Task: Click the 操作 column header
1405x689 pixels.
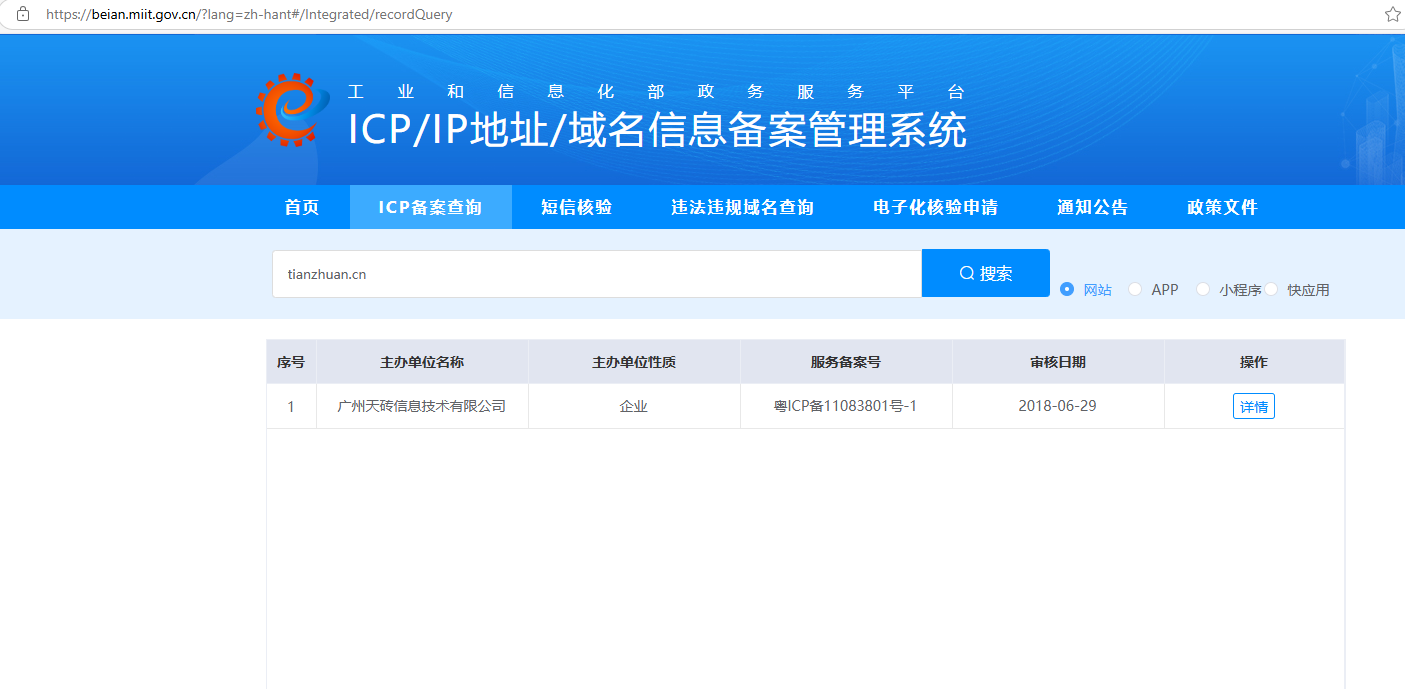Action: point(1254,362)
